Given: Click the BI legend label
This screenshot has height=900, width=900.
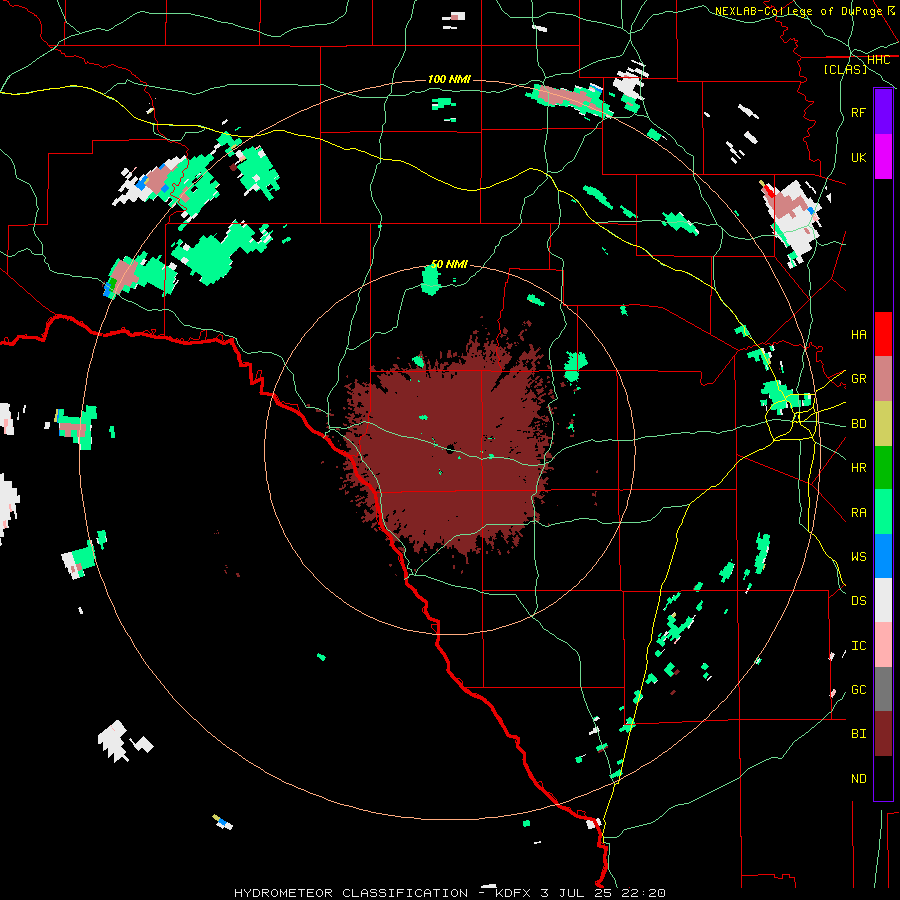Looking at the screenshot, I should tap(859, 734).
